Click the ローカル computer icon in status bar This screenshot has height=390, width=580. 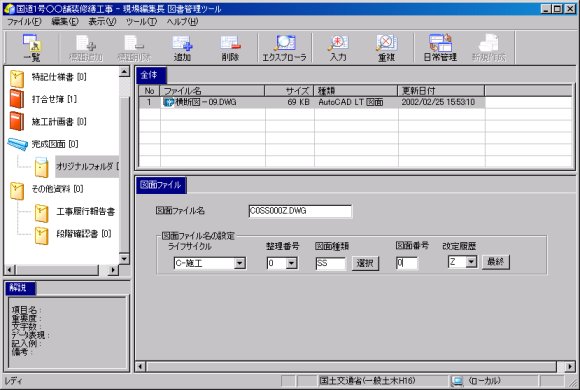[x=457, y=381]
